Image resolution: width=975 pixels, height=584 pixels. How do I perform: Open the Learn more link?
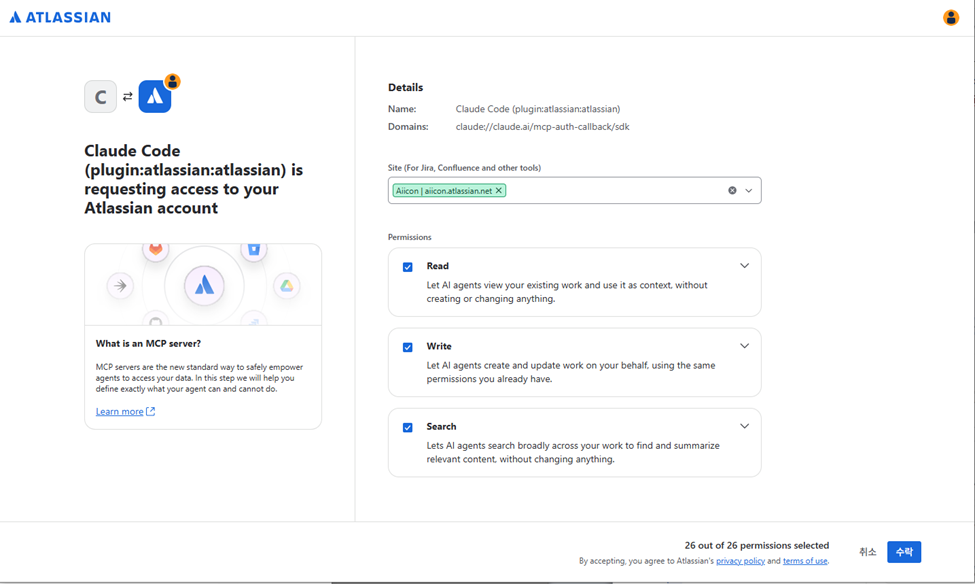point(119,411)
